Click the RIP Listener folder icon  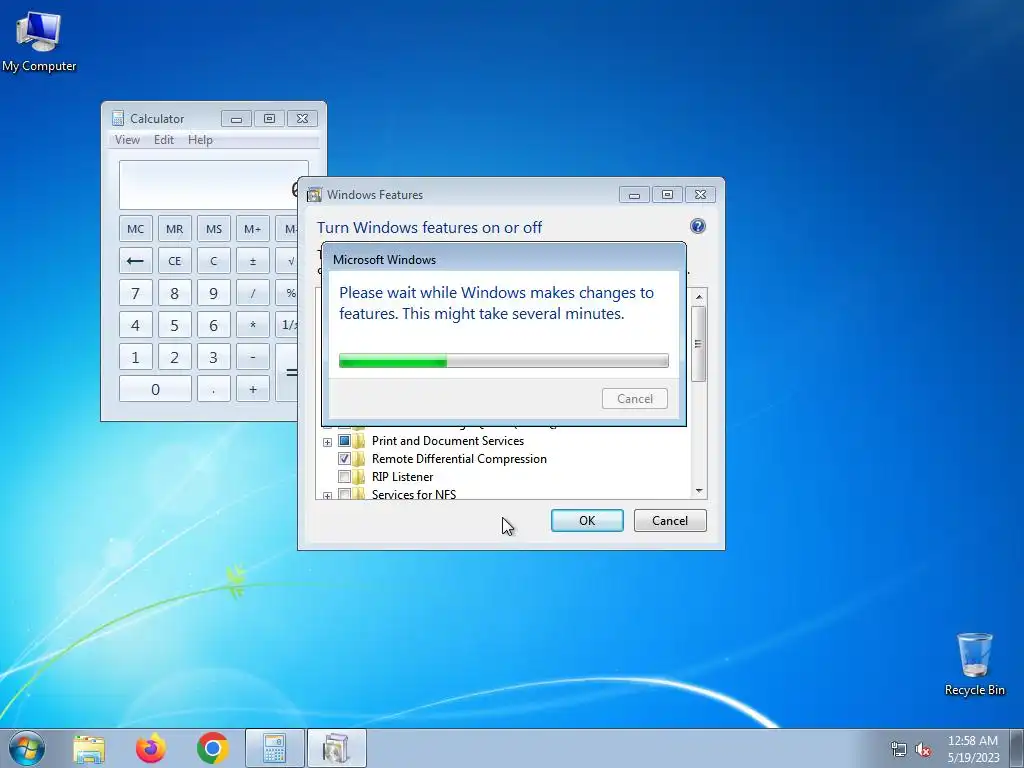pyautogui.click(x=359, y=477)
